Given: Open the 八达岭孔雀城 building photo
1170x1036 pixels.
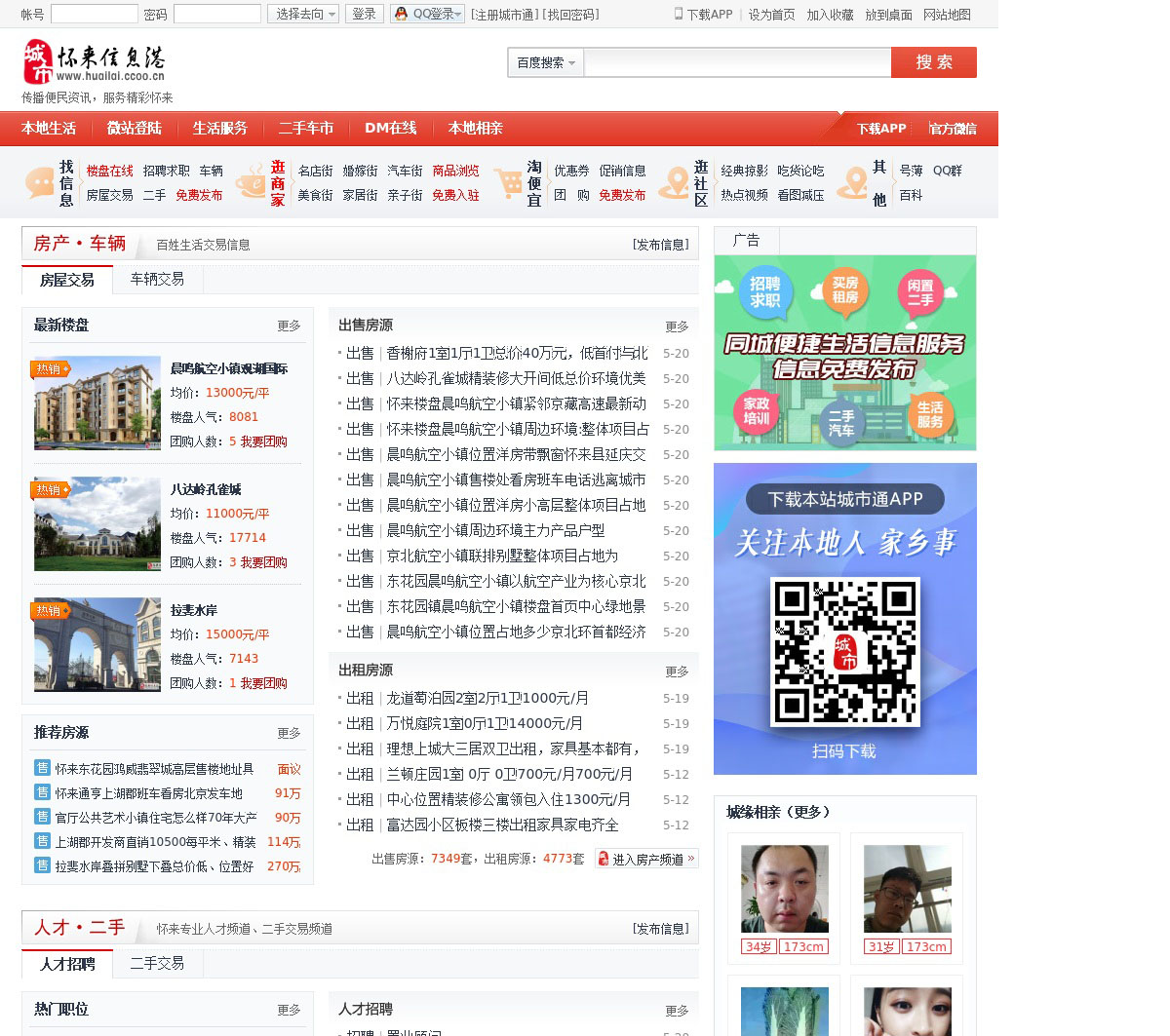Looking at the screenshot, I should [97, 523].
